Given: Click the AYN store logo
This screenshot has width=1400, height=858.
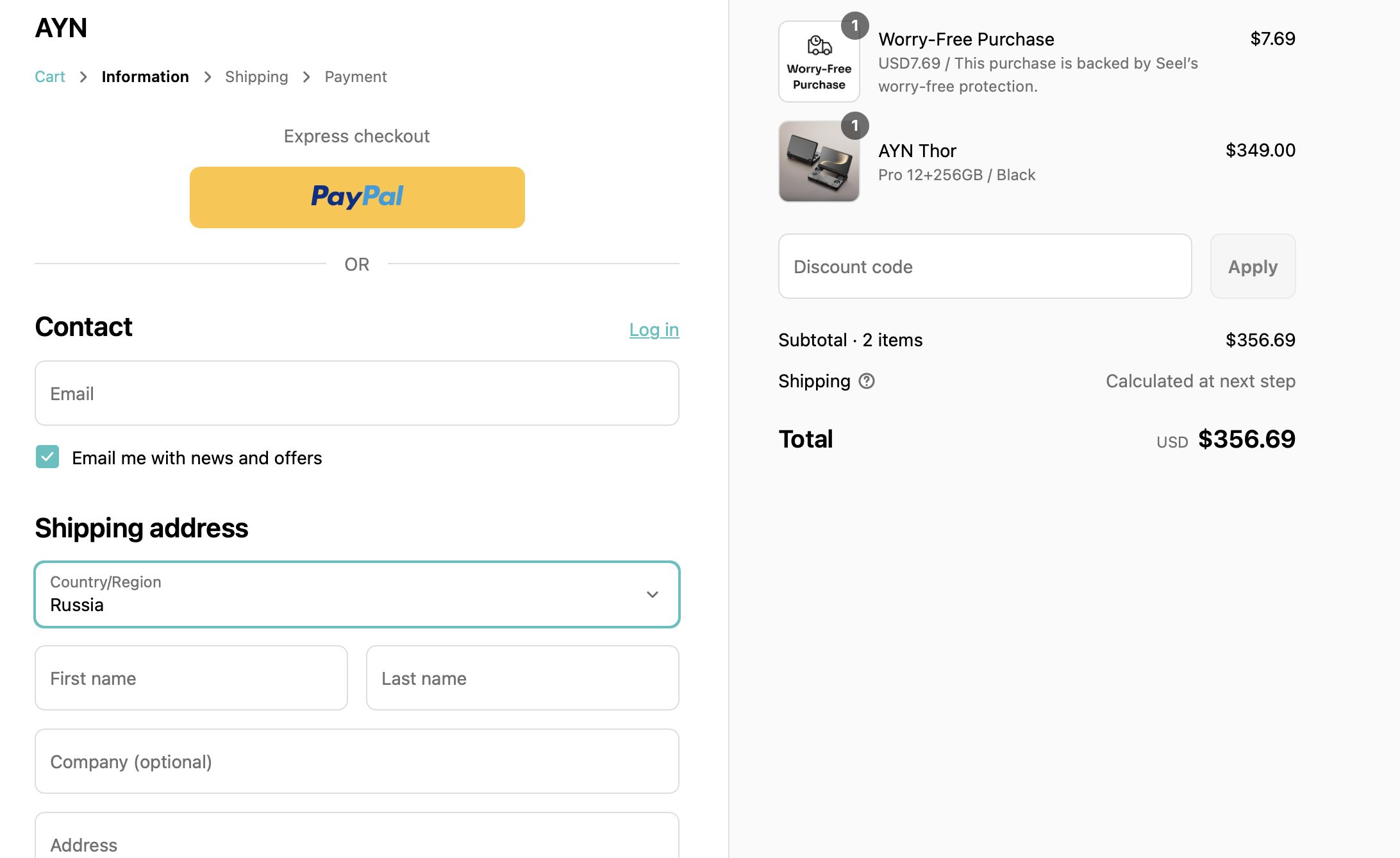Looking at the screenshot, I should 61,28.
